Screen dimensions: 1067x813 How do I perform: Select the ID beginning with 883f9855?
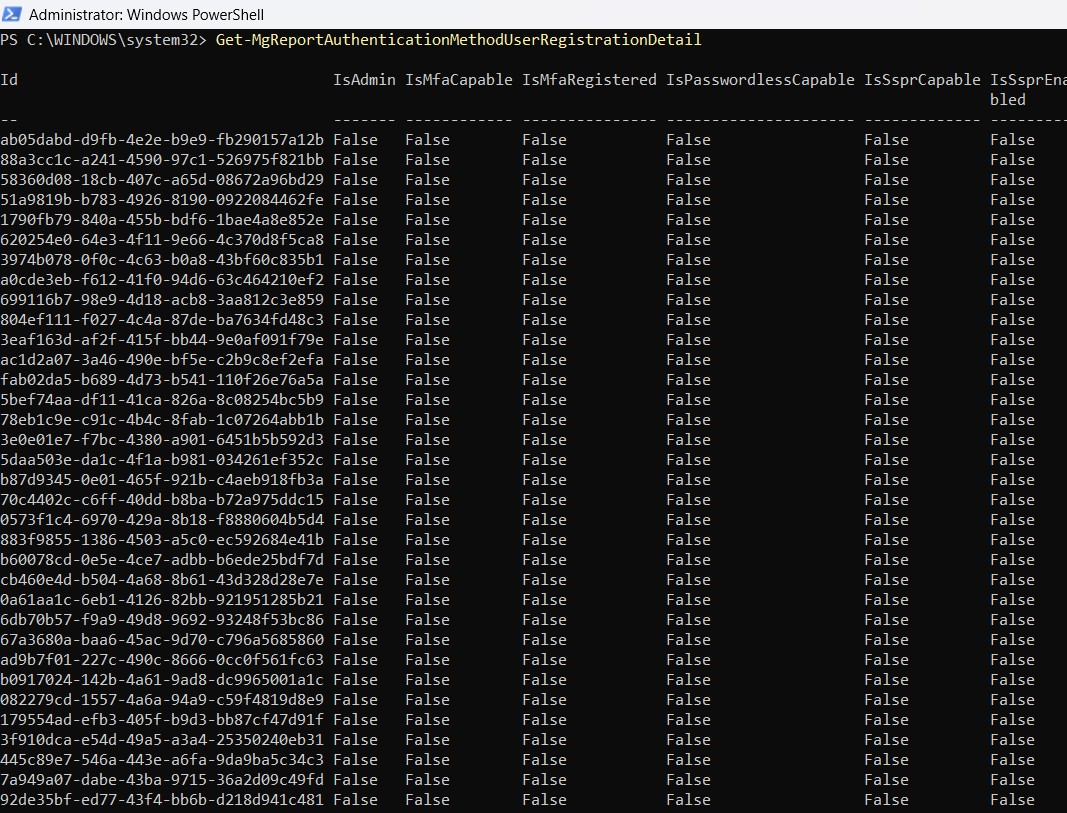point(162,540)
